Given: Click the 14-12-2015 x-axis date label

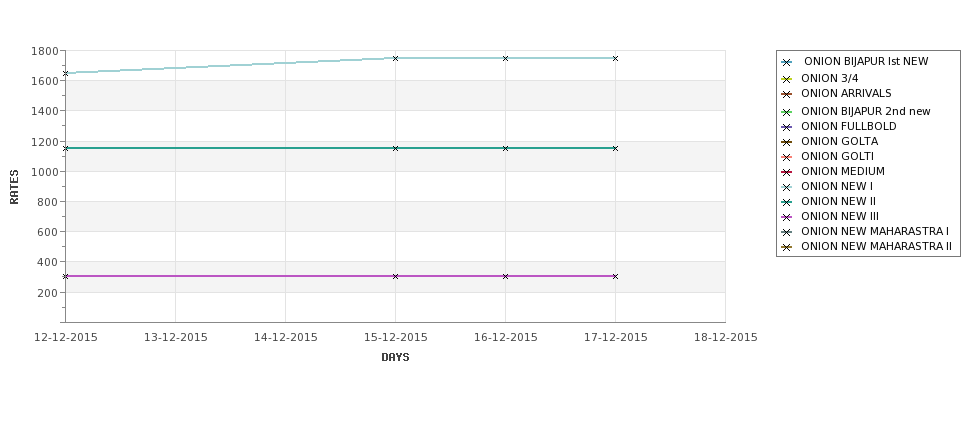Looking at the screenshot, I should click(285, 338).
